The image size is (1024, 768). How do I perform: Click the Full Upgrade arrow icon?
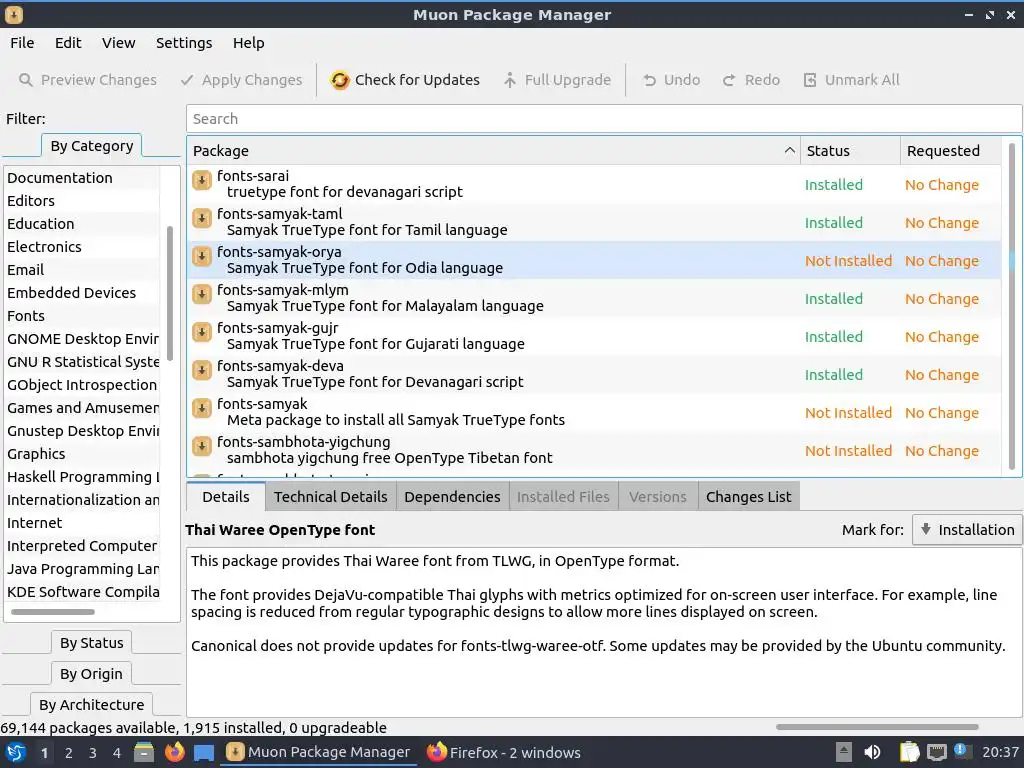click(510, 80)
